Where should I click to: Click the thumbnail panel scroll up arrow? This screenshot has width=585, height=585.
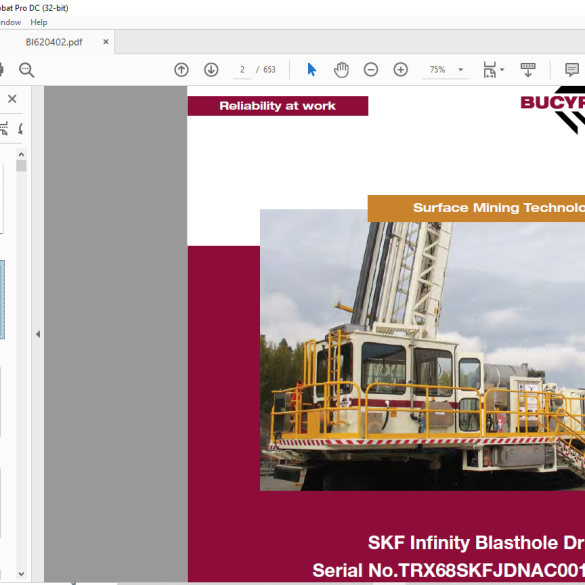coord(21,154)
